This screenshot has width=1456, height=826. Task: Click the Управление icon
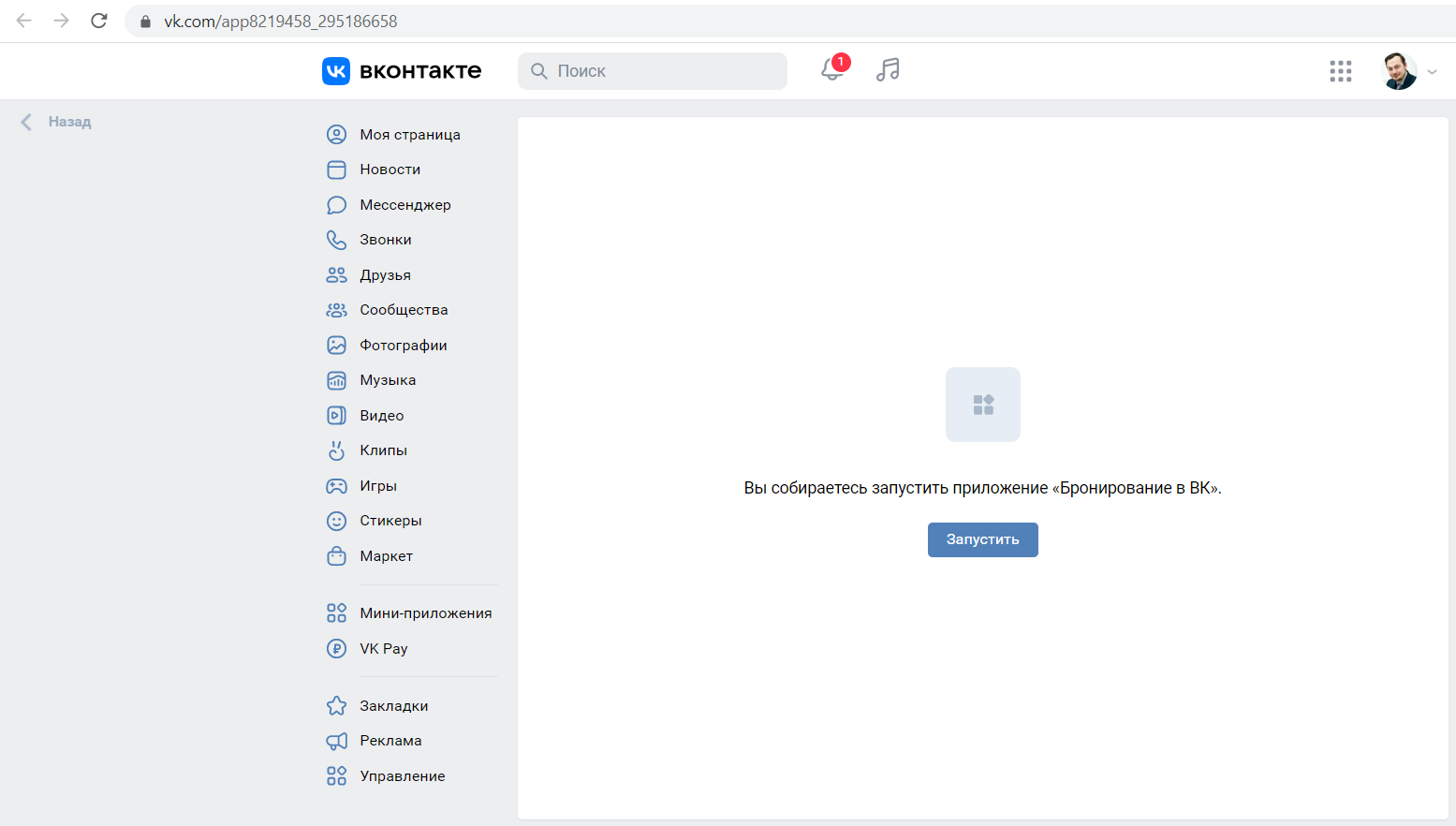pyautogui.click(x=336, y=776)
